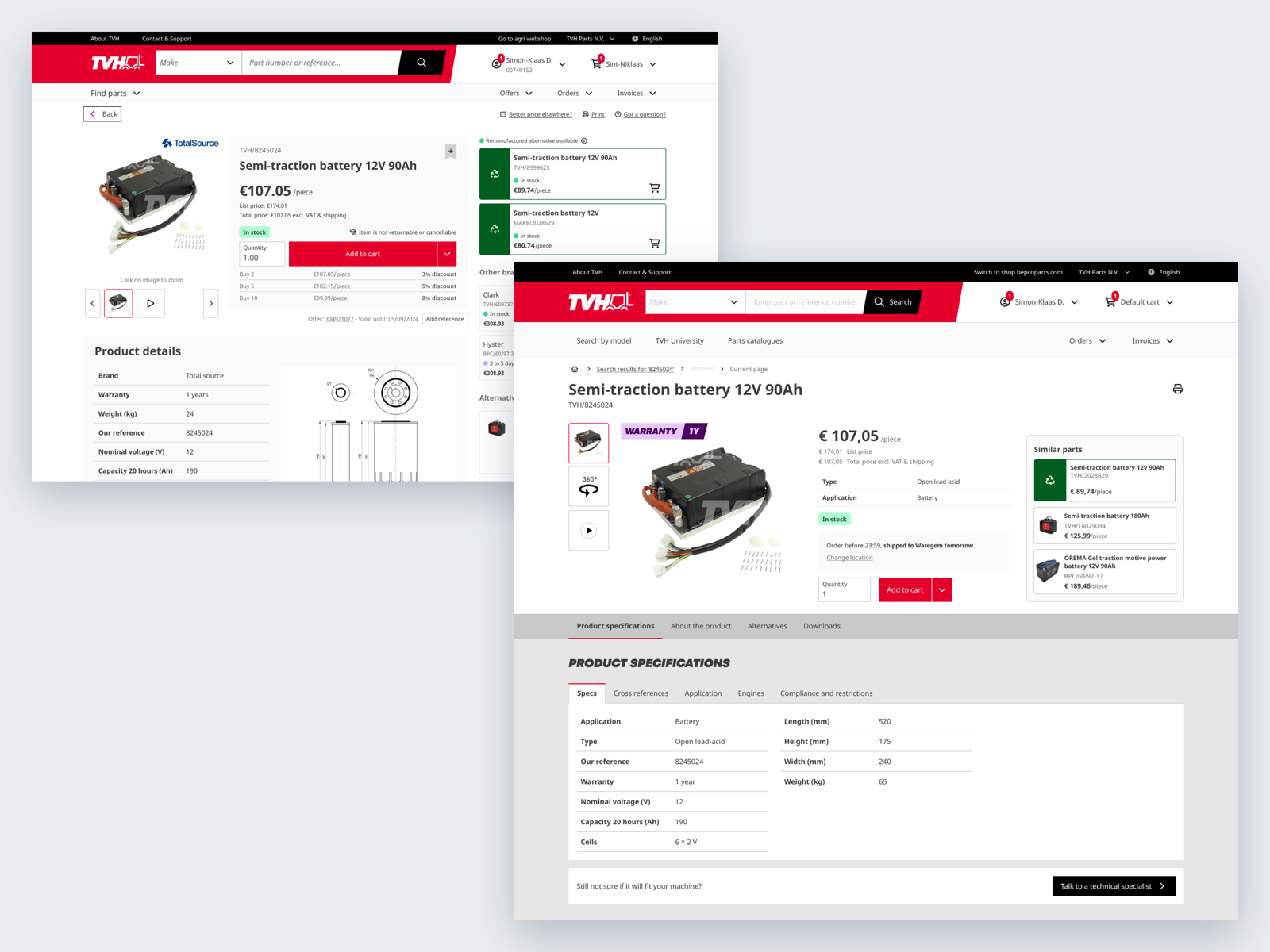Viewport: 1270px width, 952px height.
Task: Expand Add to cart options in front window
Action: point(942,589)
